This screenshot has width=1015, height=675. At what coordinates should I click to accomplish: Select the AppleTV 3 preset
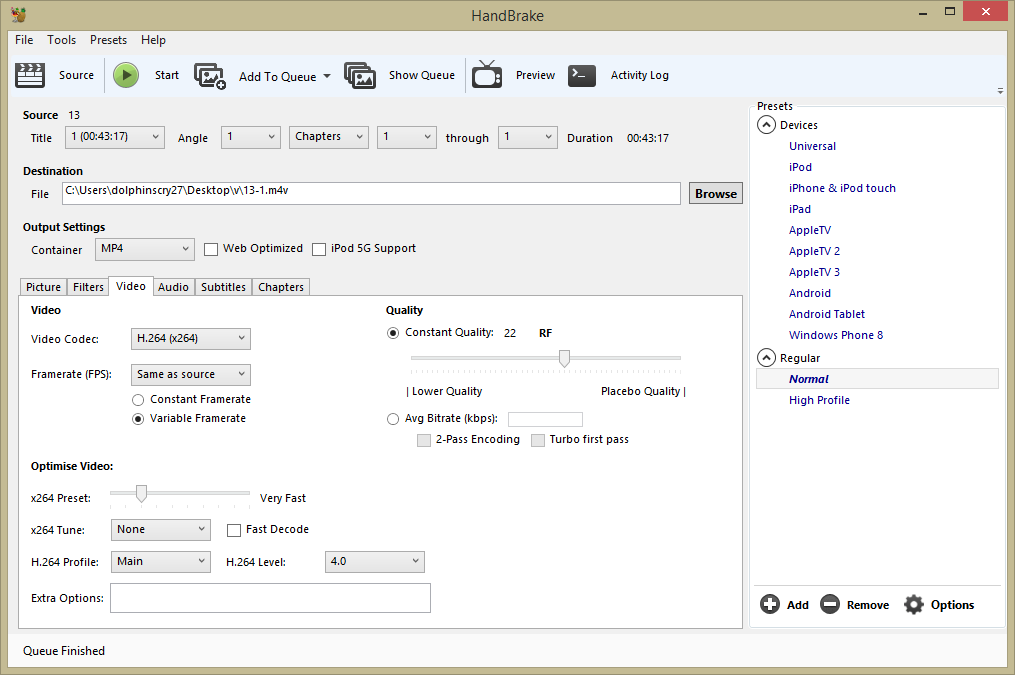[814, 272]
